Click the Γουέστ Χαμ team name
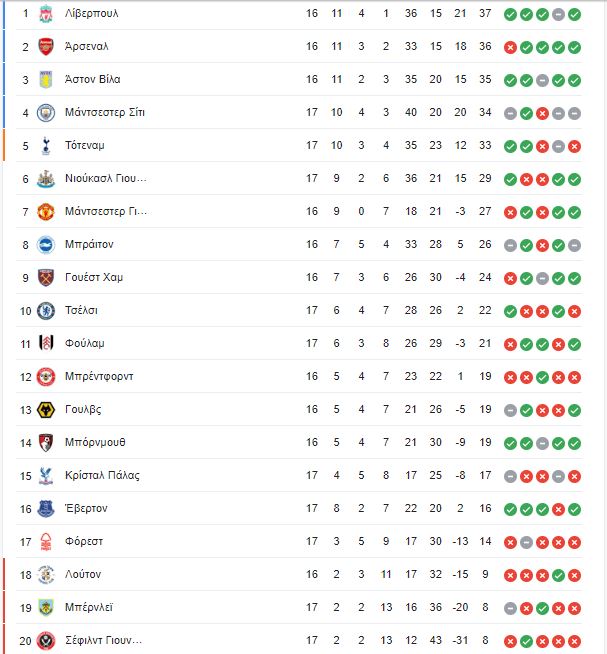607x654 pixels. 94,277
